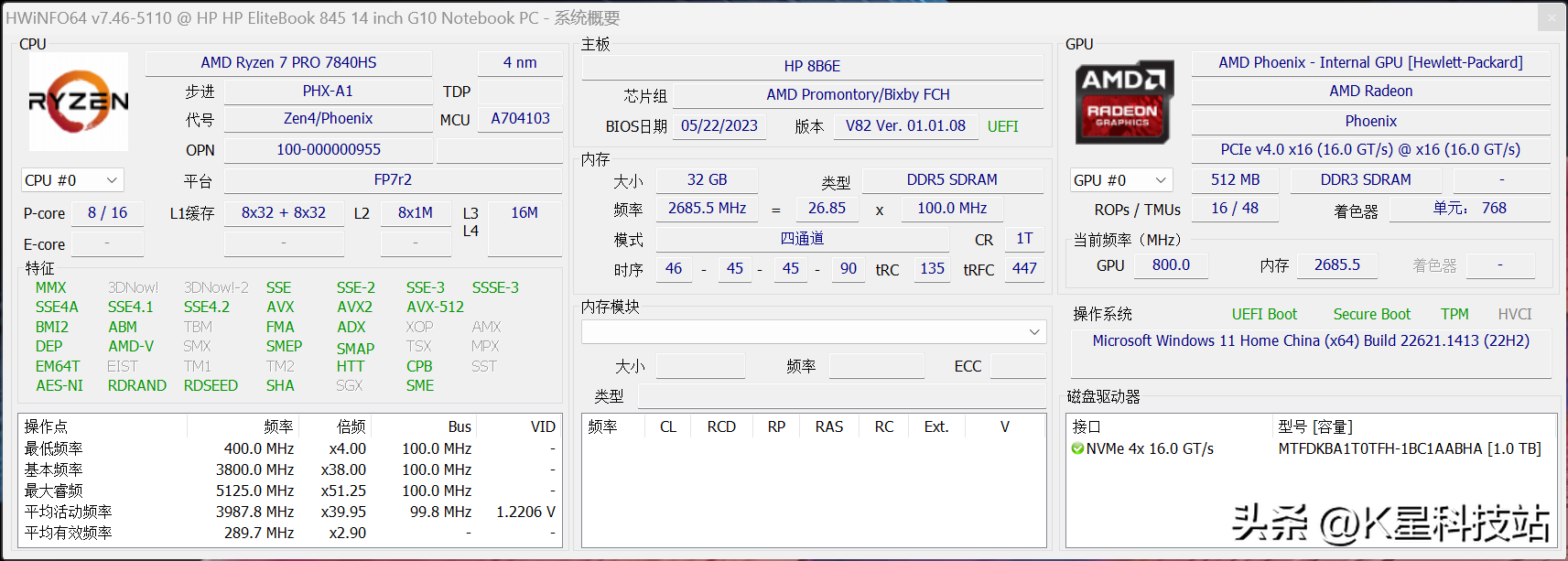Click the VID column header

pyautogui.click(x=543, y=426)
